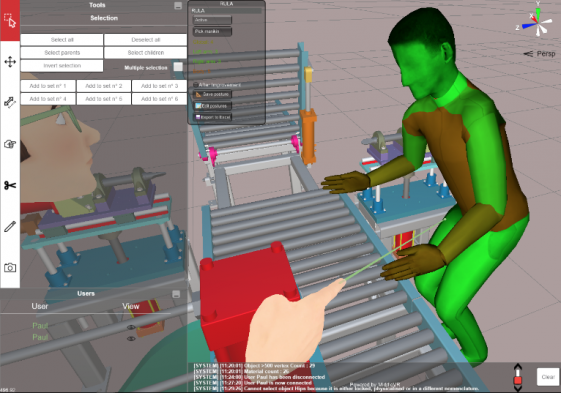The width and height of the screenshot is (561, 393).
Task: Select the pencil annotation tool
Action: tap(10, 227)
